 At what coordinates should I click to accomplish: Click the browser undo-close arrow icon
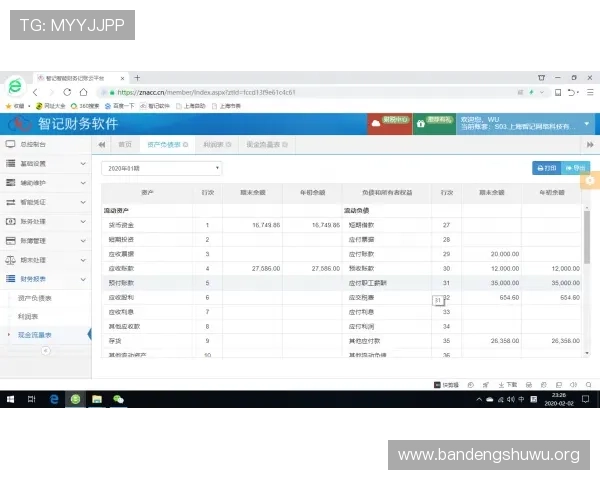pos(572,92)
